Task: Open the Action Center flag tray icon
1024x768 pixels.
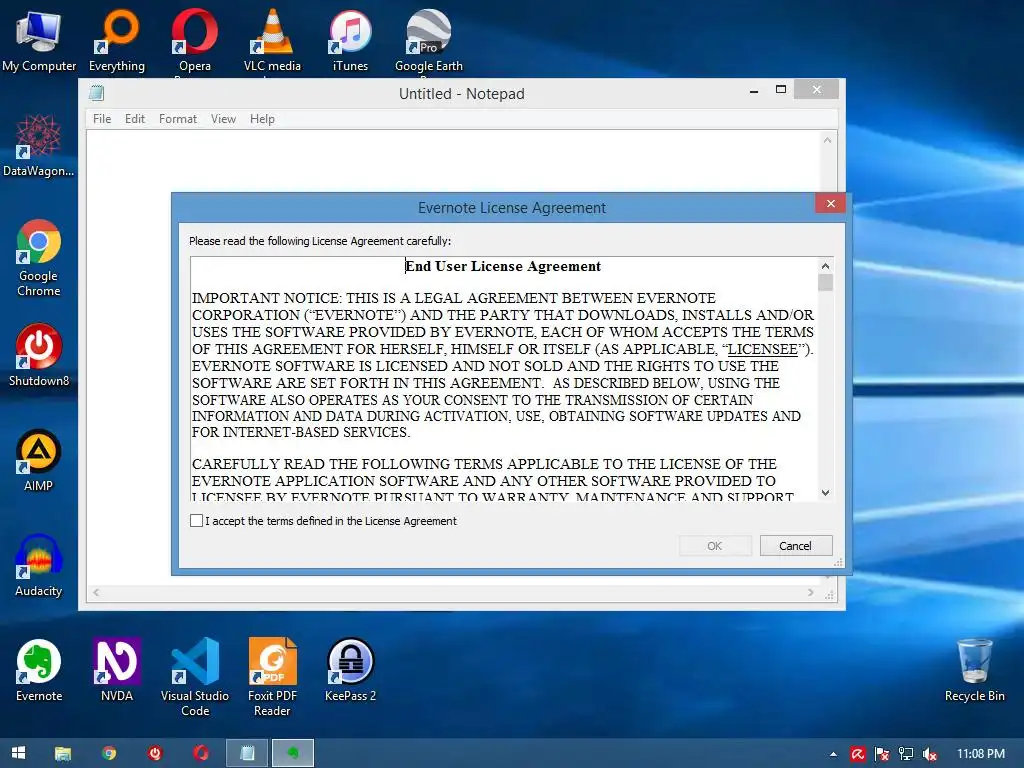Action: (x=882, y=754)
